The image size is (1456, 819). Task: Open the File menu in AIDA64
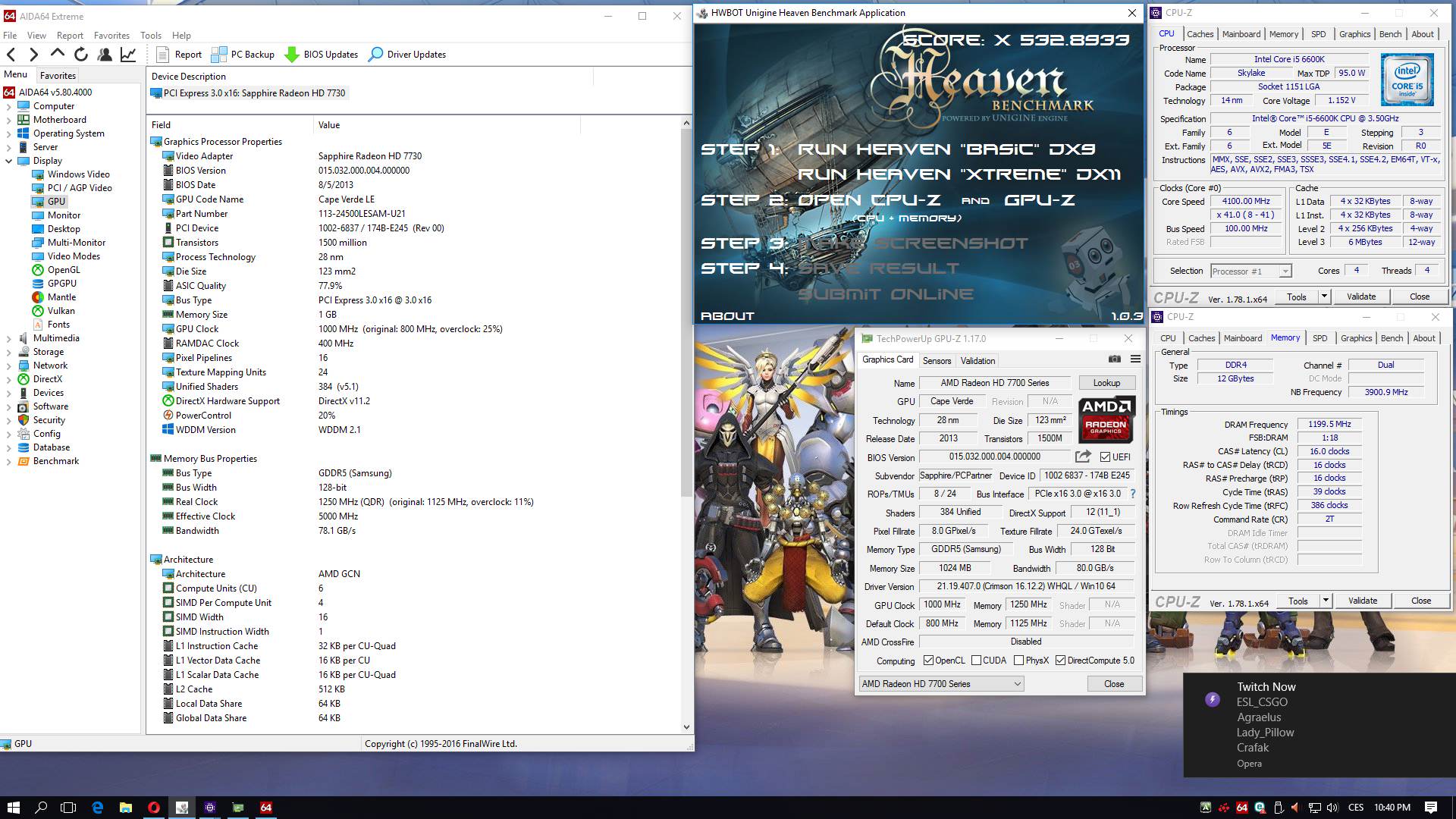tap(10, 35)
